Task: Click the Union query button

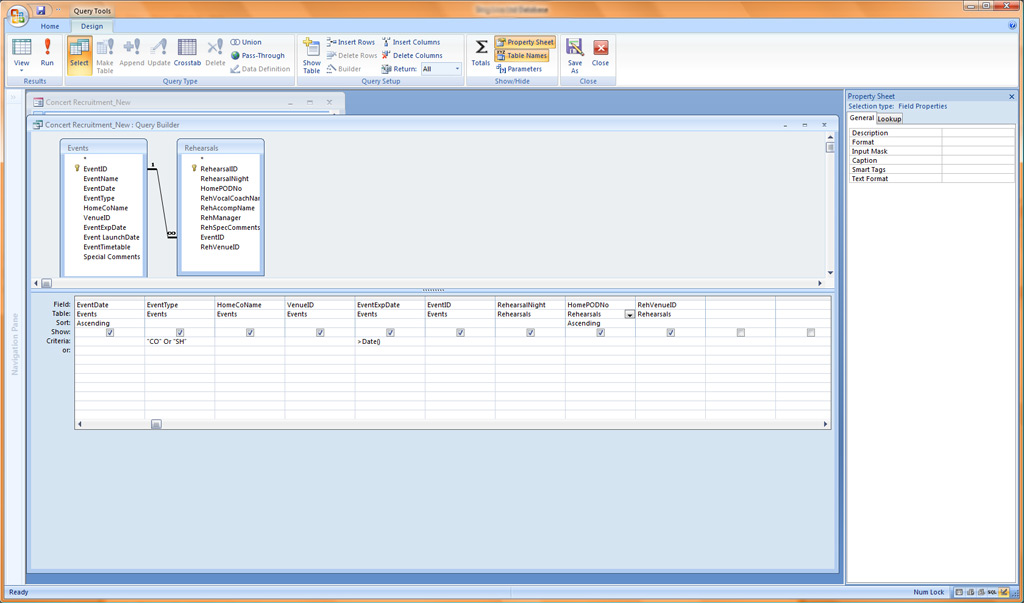Action: (246, 42)
